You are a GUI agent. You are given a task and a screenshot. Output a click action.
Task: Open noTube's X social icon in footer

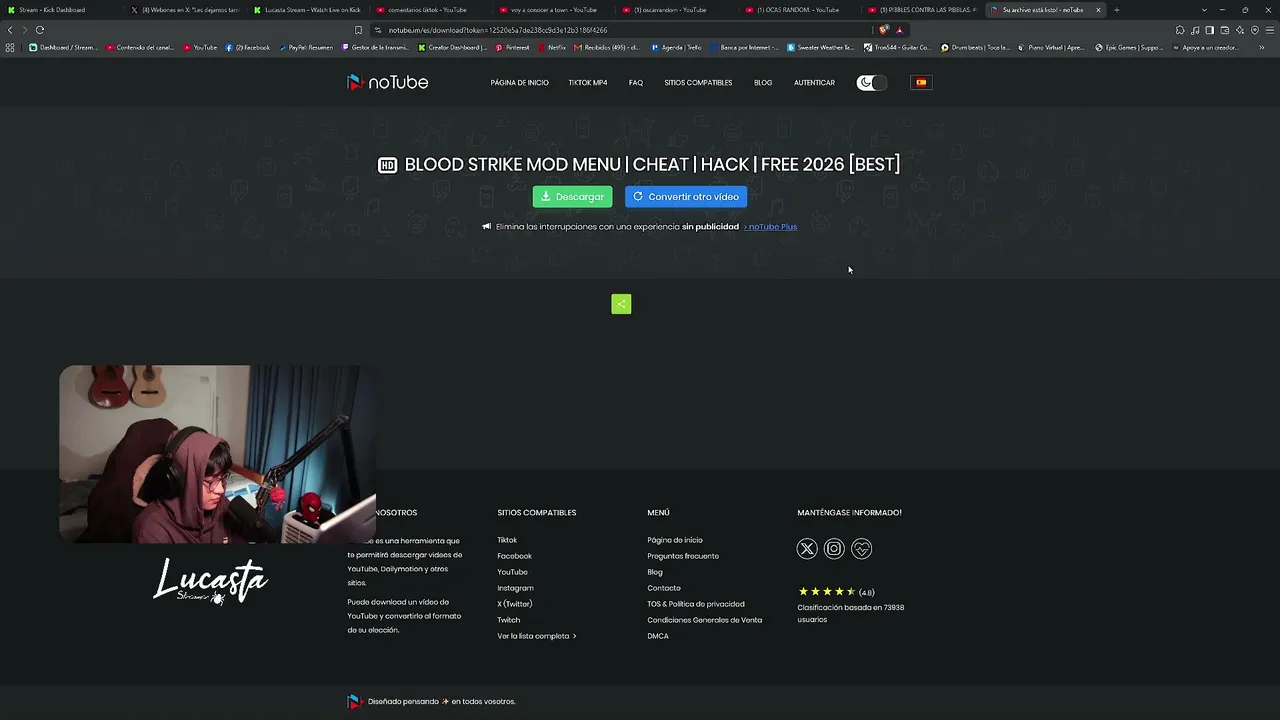(807, 548)
